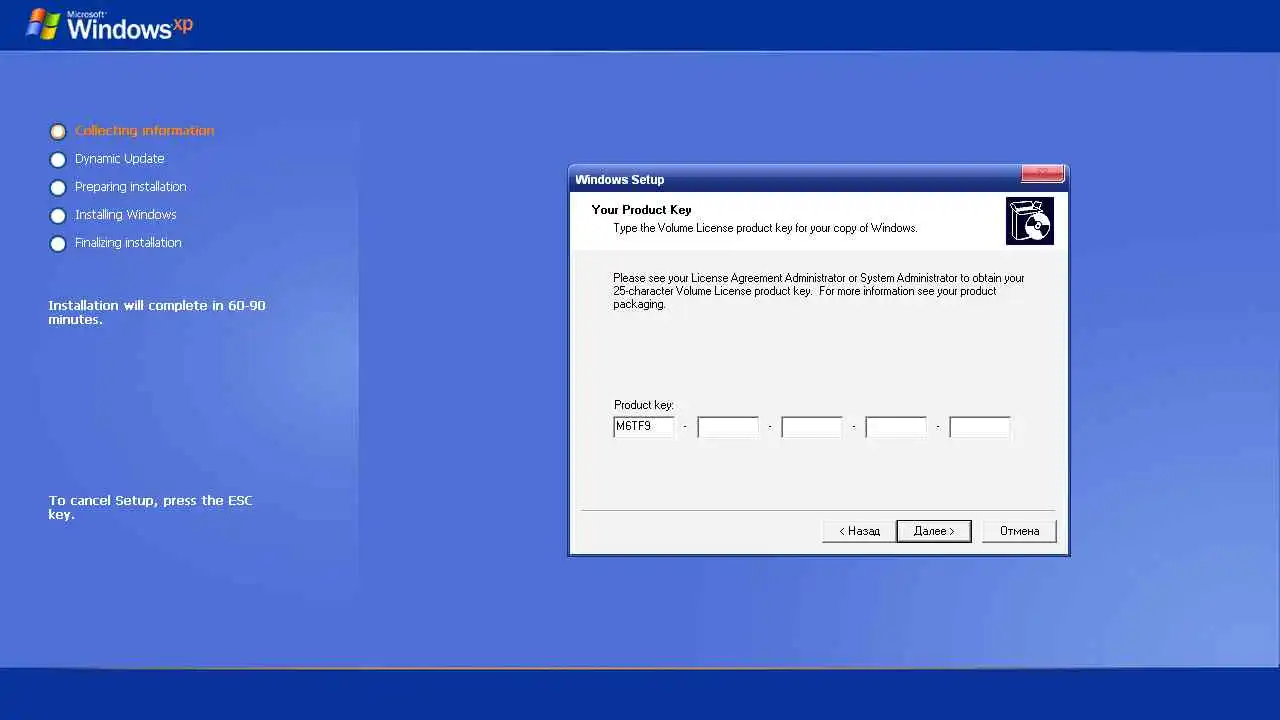Viewport: 1280px width, 720px height.
Task: Close the Windows Setup dialog
Action: click(1042, 175)
